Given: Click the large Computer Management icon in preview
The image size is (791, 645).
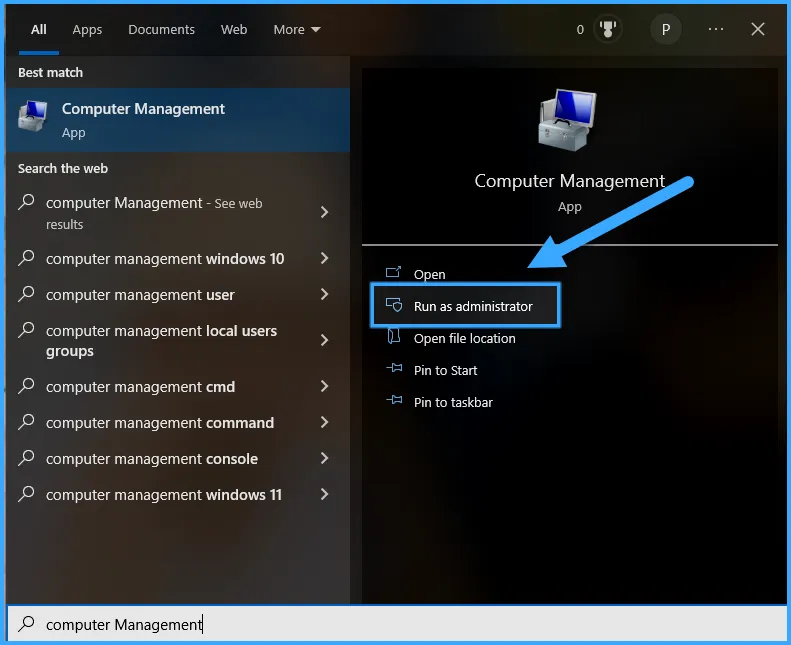Looking at the screenshot, I should (x=568, y=120).
